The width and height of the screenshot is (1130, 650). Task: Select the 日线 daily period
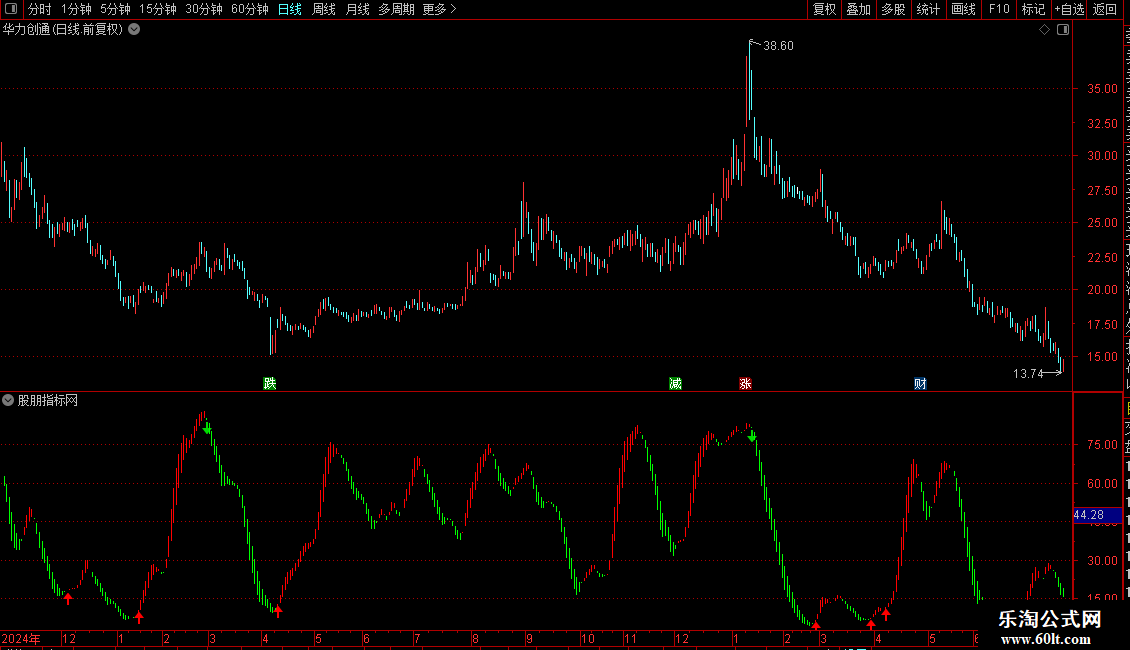pyautogui.click(x=290, y=9)
